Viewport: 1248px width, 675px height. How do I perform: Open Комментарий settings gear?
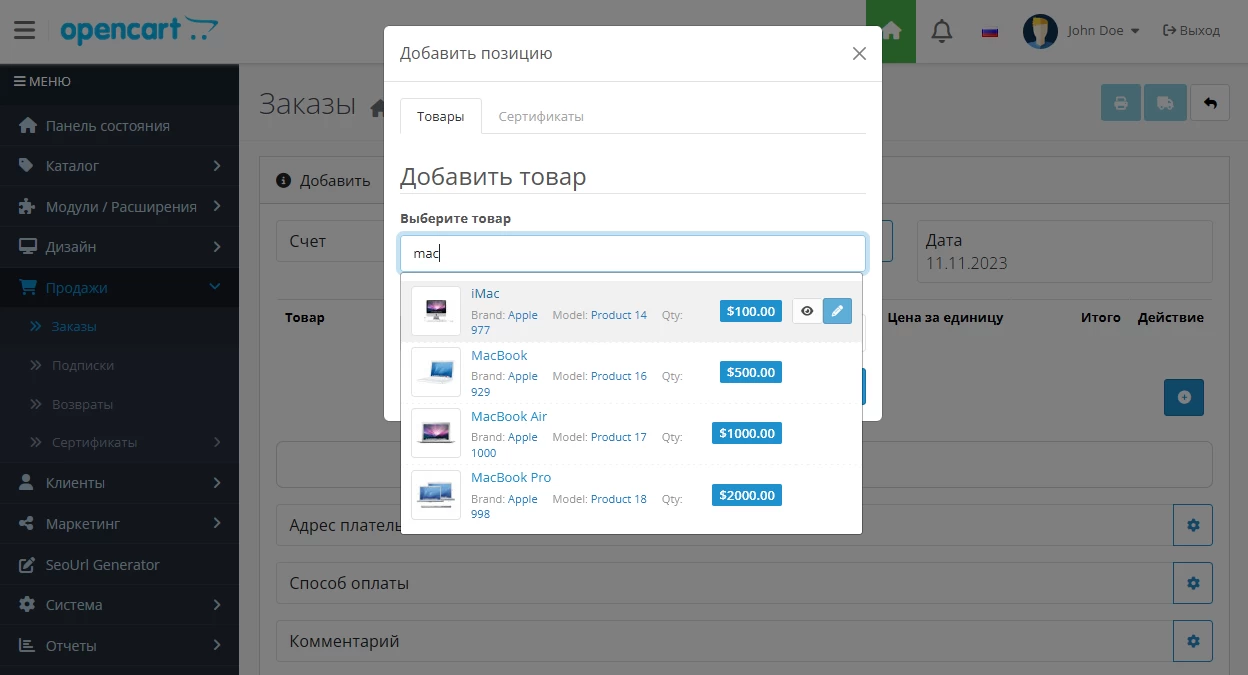tap(1193, 641)
